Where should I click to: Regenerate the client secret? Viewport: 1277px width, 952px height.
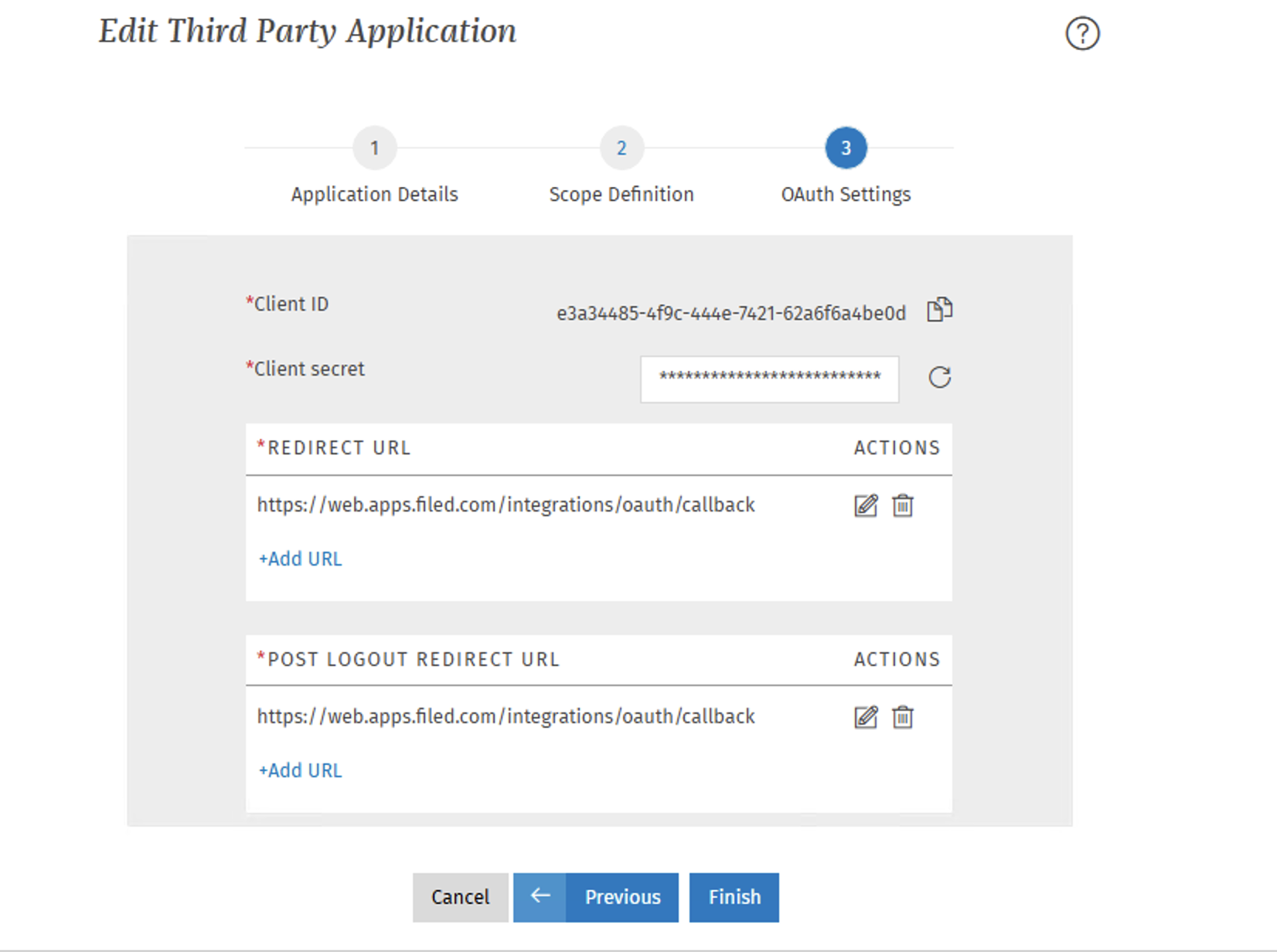pyautogui.click(x=939, y=377)
